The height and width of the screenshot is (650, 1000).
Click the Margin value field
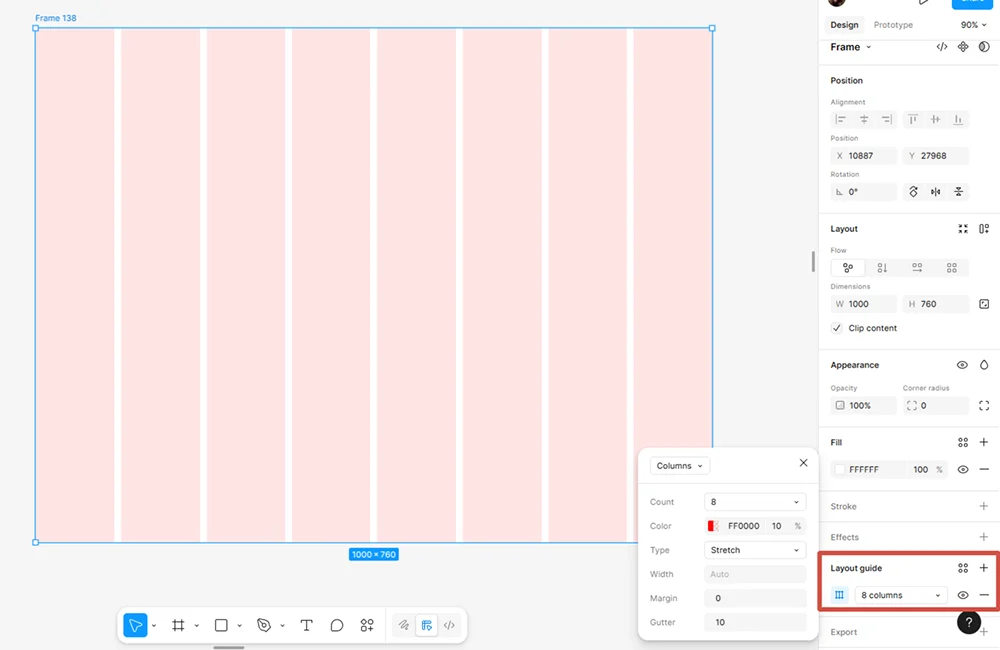coord(754,598)
